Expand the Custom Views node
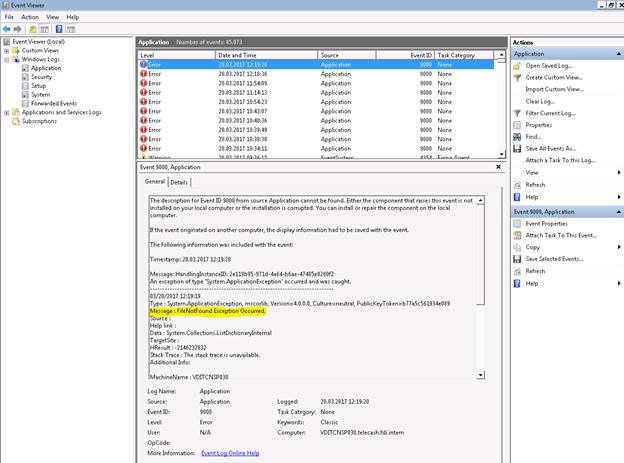The width and height of the screenshot is (624, 463). pos(6,51)
